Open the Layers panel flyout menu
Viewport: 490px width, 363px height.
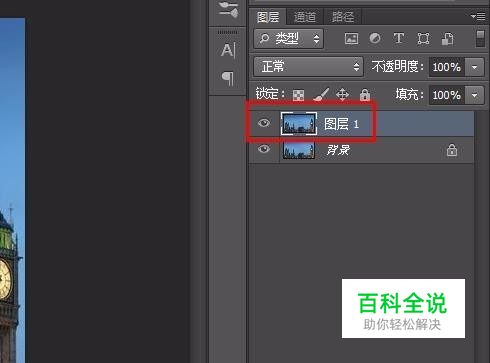478,16
